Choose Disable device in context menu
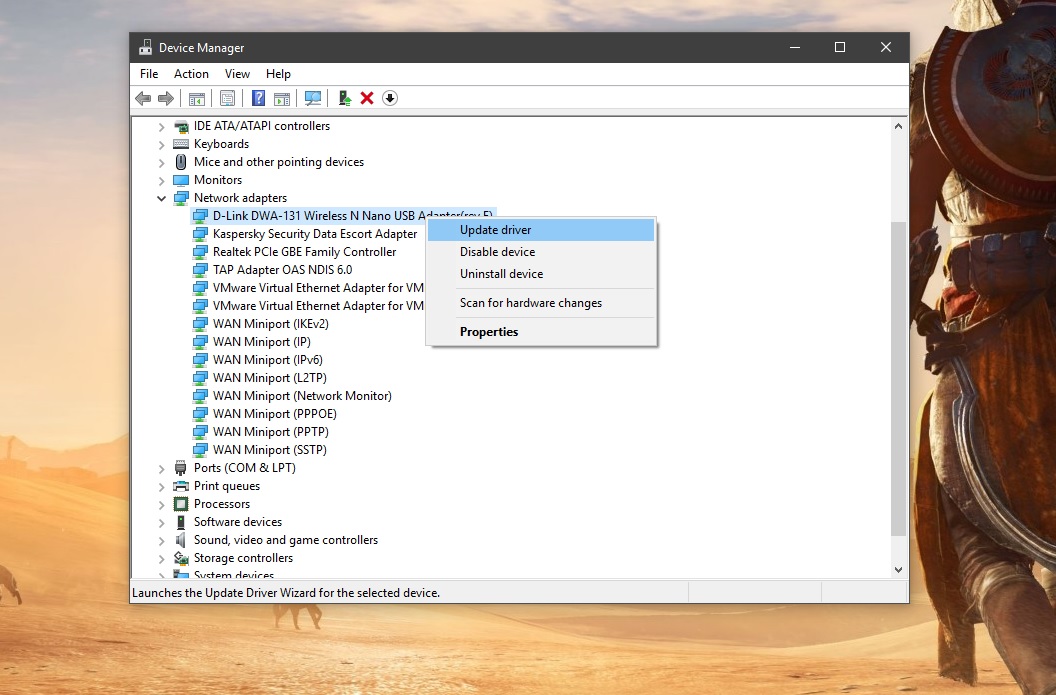The image size is (1056, 695). pos(541,252)
